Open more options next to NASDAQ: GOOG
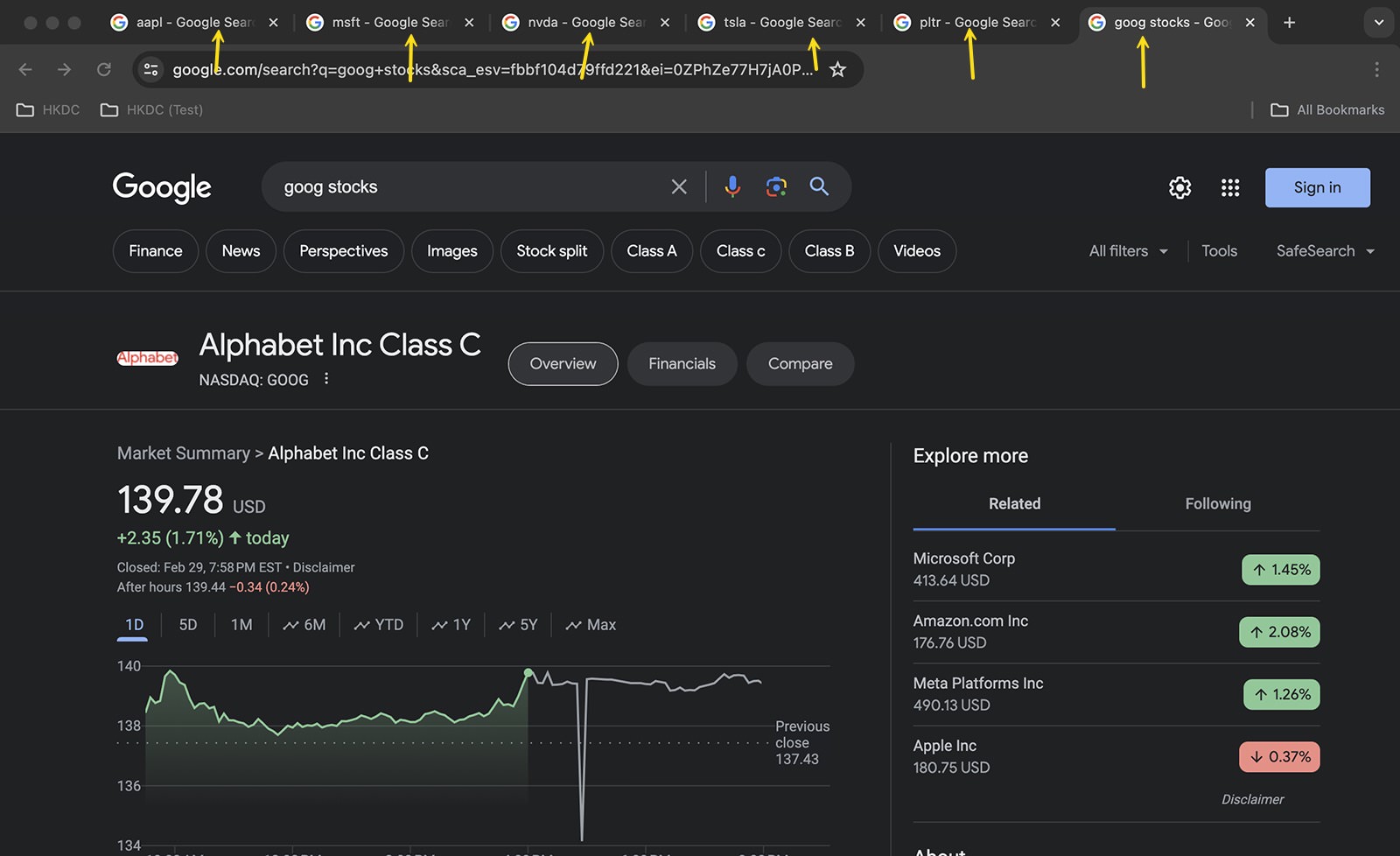The image size is (1400, 856). (326, 379)
